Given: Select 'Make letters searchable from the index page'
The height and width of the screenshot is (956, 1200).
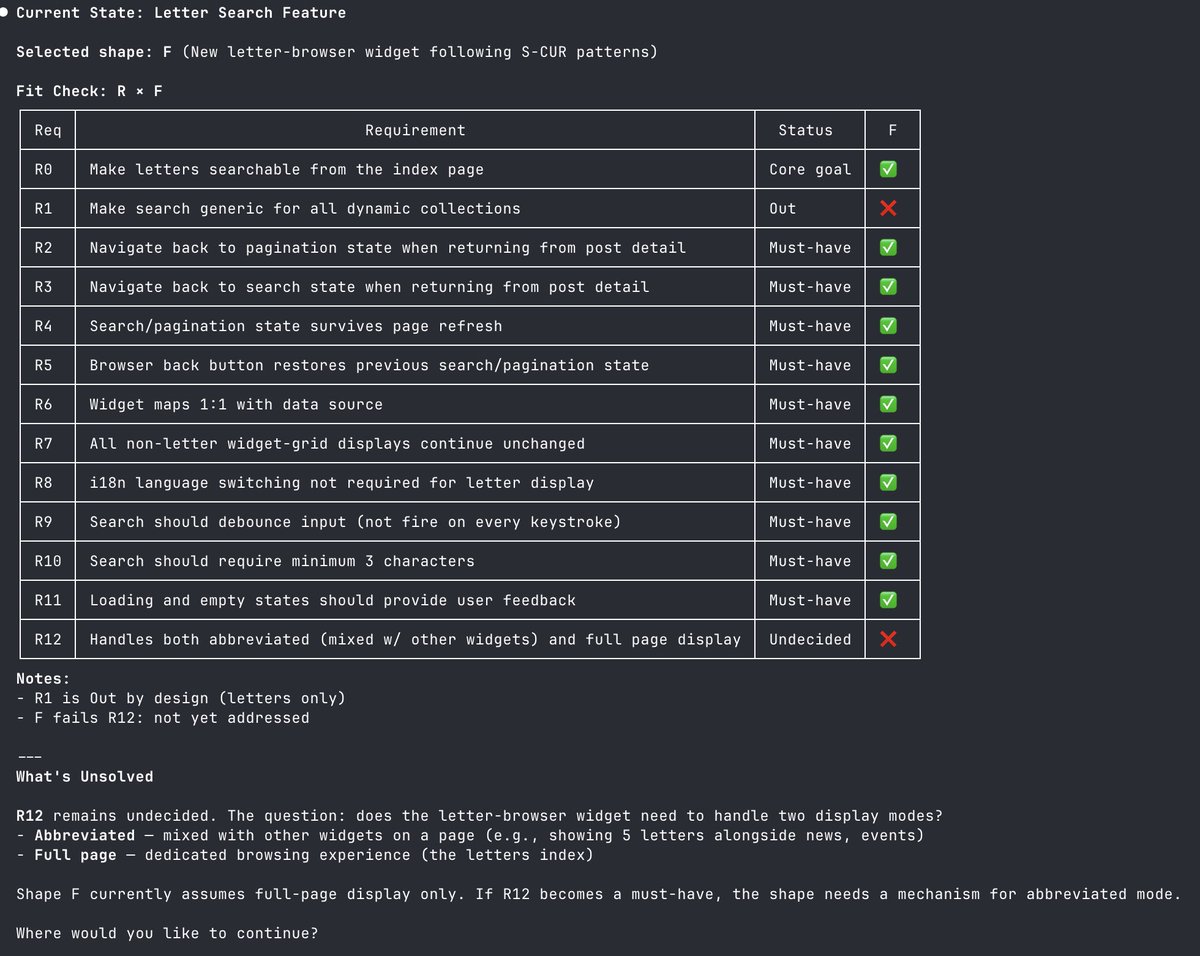Looking at the screenshot, I should pyautogui.click(x=287, y=169).
